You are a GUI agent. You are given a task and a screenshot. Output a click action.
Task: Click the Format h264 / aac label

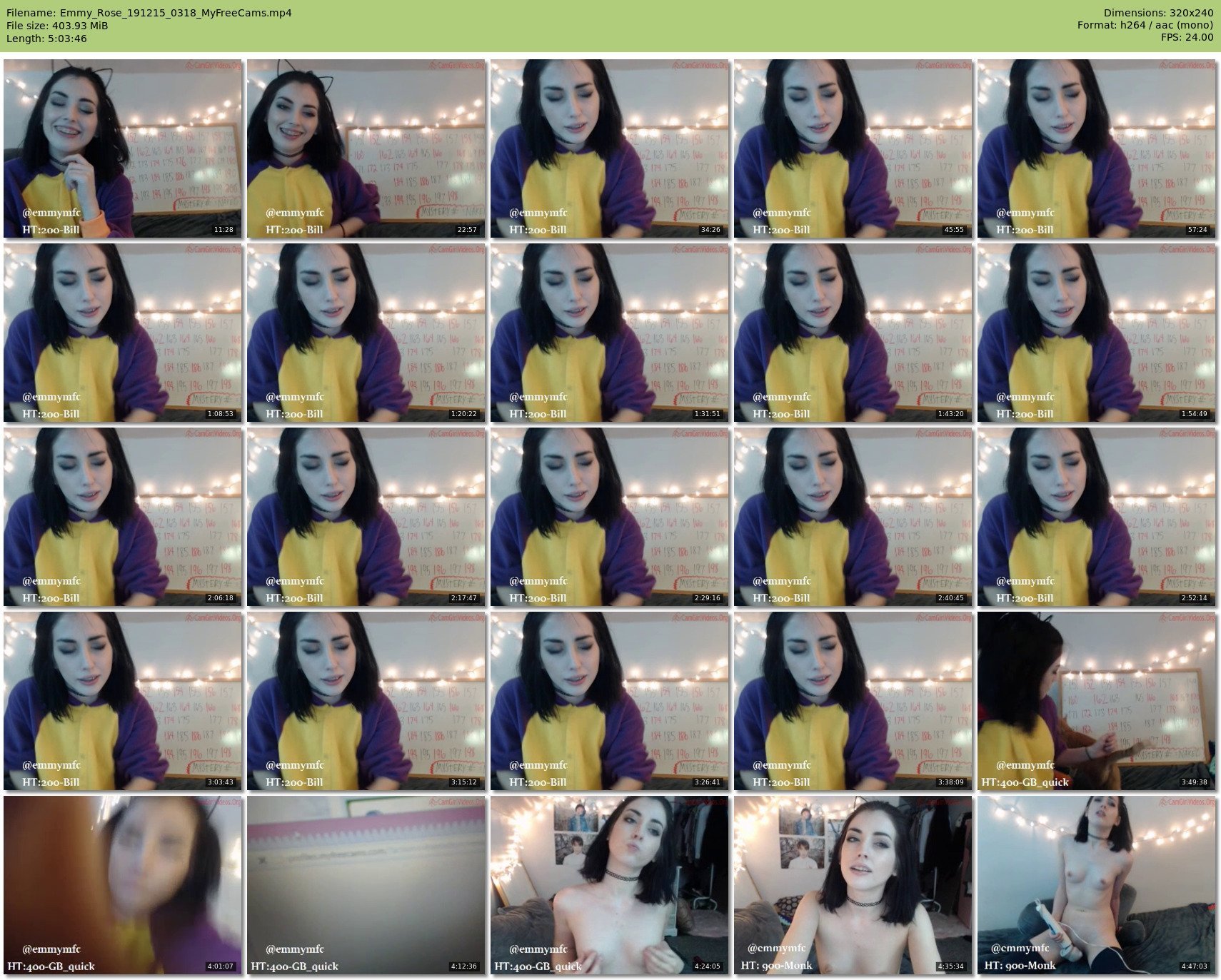pyautogui.click(x=1145, y=25)
